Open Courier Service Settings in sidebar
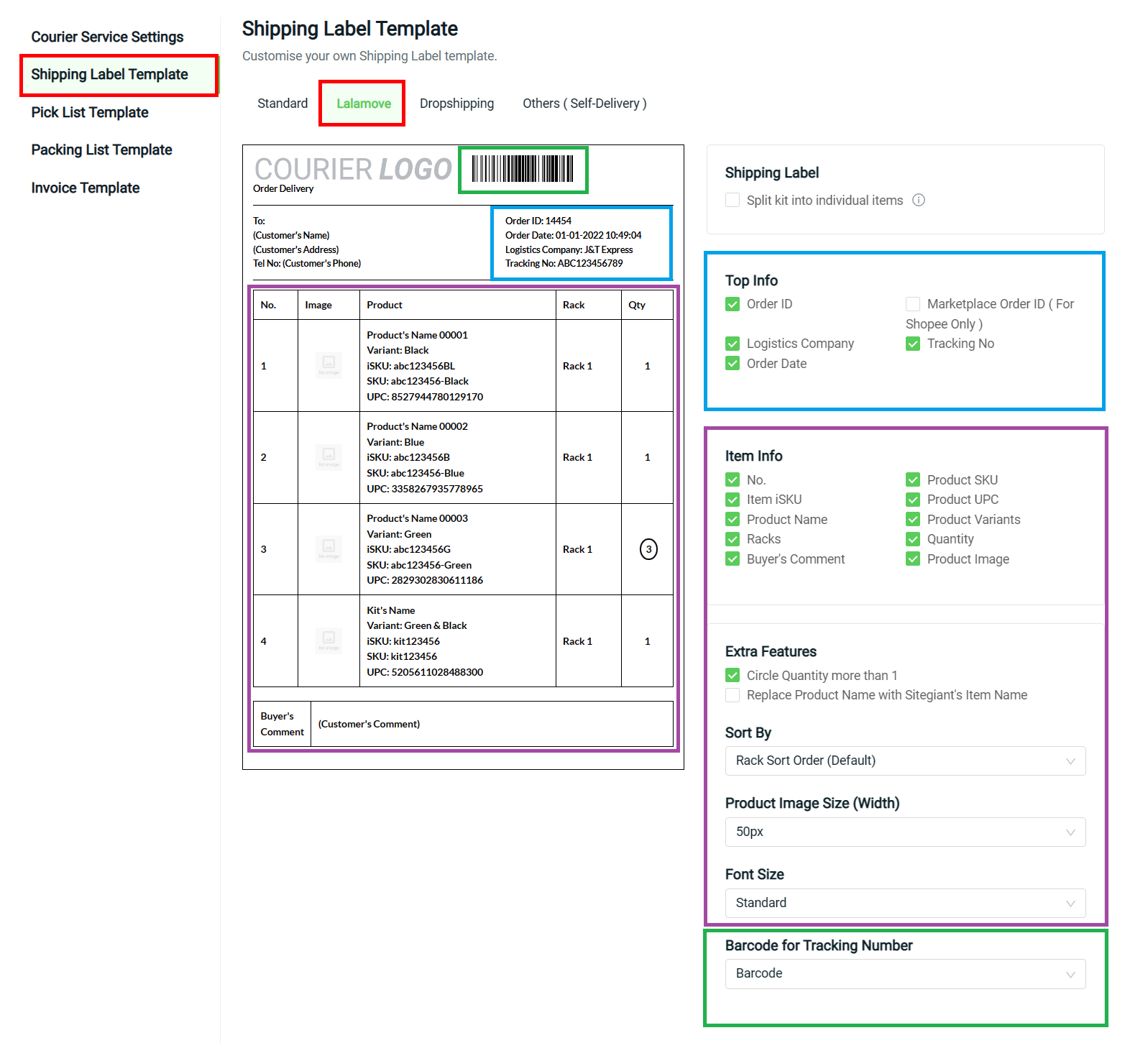 [107, 37]
